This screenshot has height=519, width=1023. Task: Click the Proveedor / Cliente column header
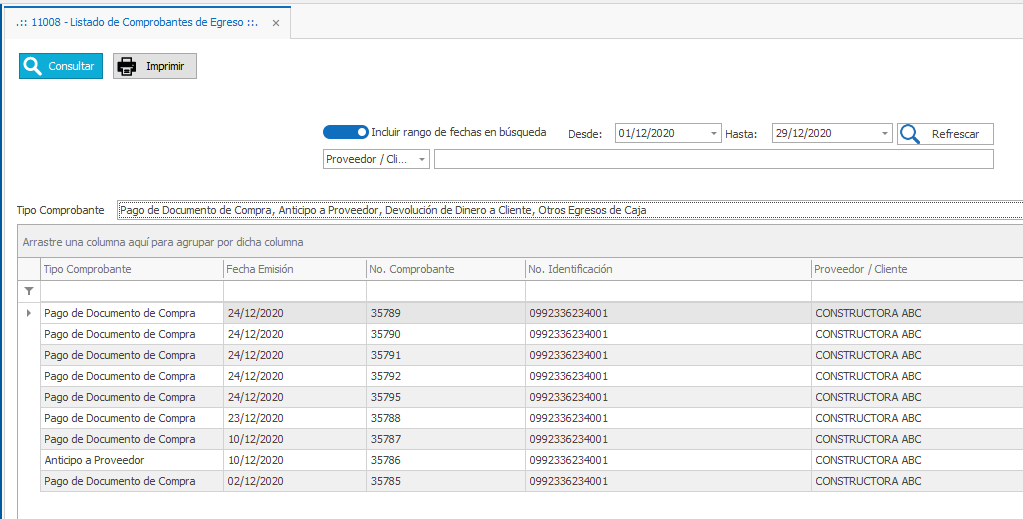[915, 269]
